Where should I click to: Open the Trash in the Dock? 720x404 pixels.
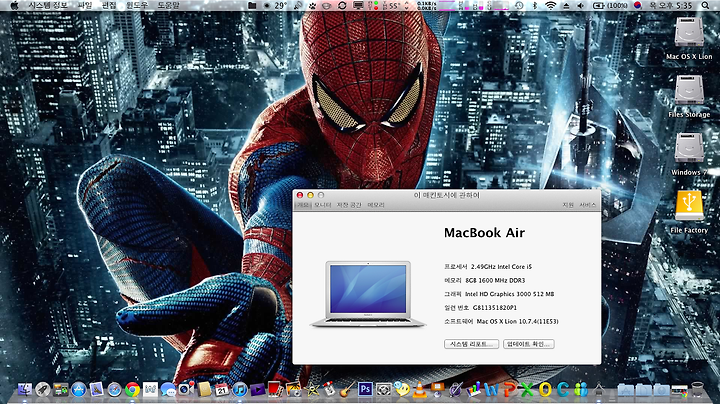(x=697, y=390)
